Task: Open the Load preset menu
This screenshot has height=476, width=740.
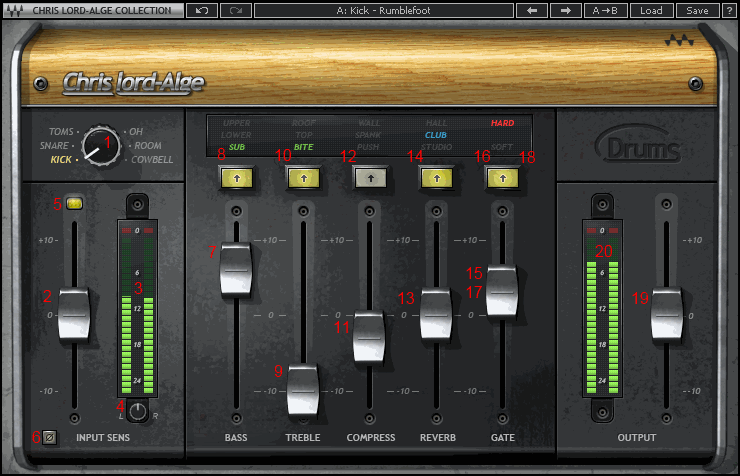Action: [651, 11]
